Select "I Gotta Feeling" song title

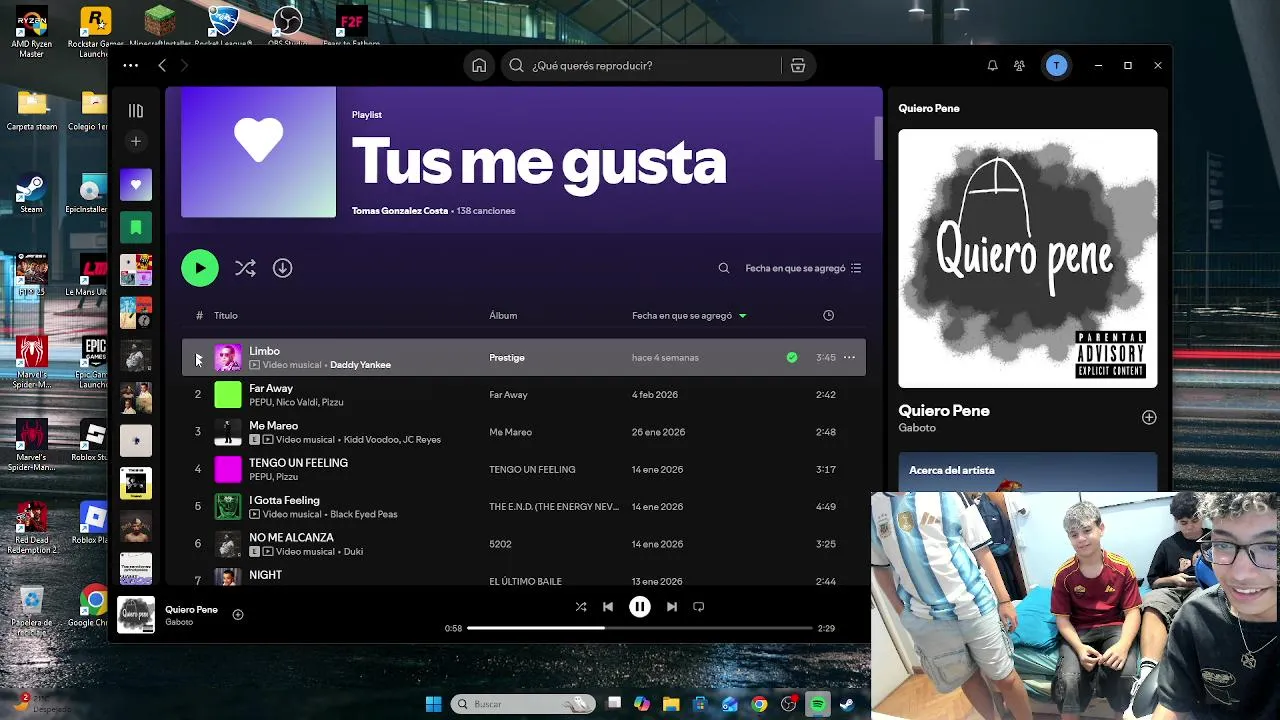(284, 500)
